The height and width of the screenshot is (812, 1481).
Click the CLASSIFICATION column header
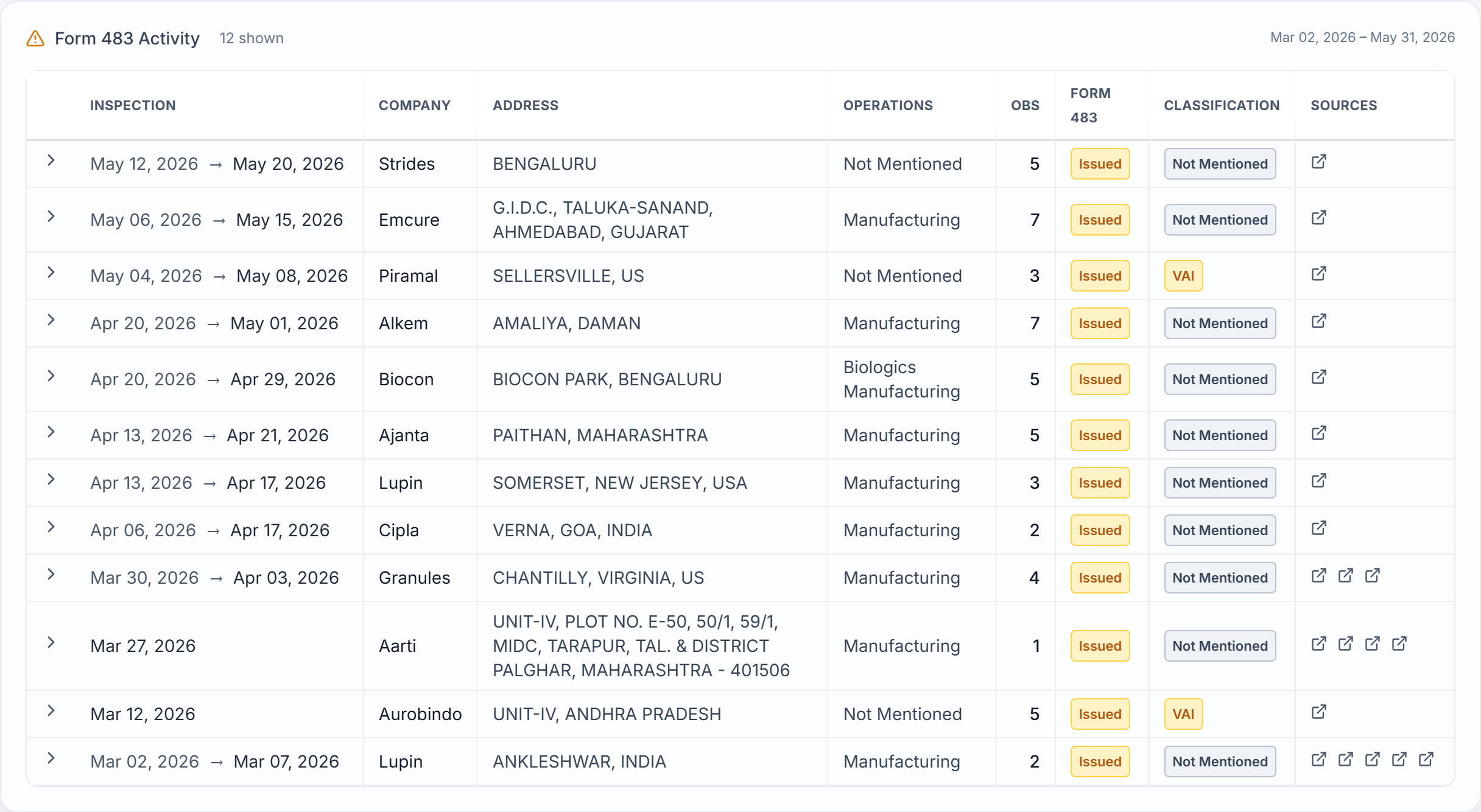(1222, 105)
